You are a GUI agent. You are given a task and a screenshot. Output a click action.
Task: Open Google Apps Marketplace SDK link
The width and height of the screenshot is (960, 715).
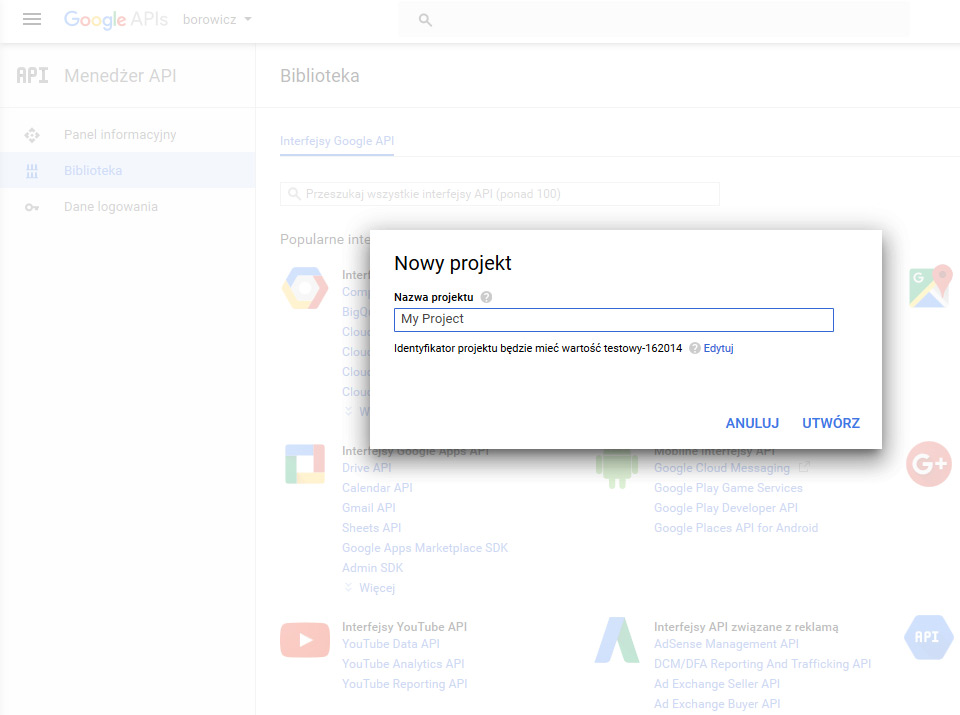425,548
